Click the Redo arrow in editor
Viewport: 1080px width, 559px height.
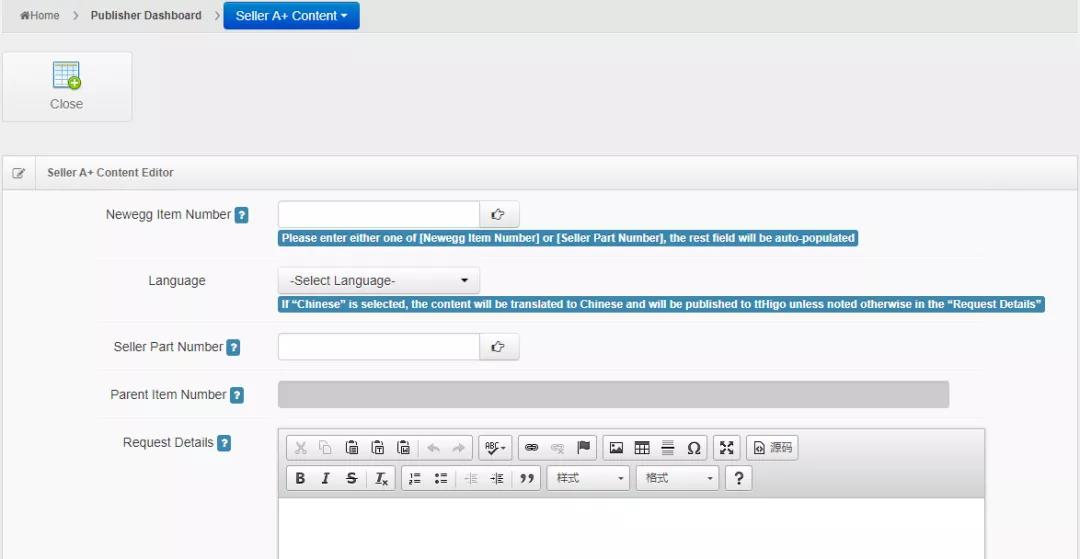pyautogui.click(x=459, y=448)
